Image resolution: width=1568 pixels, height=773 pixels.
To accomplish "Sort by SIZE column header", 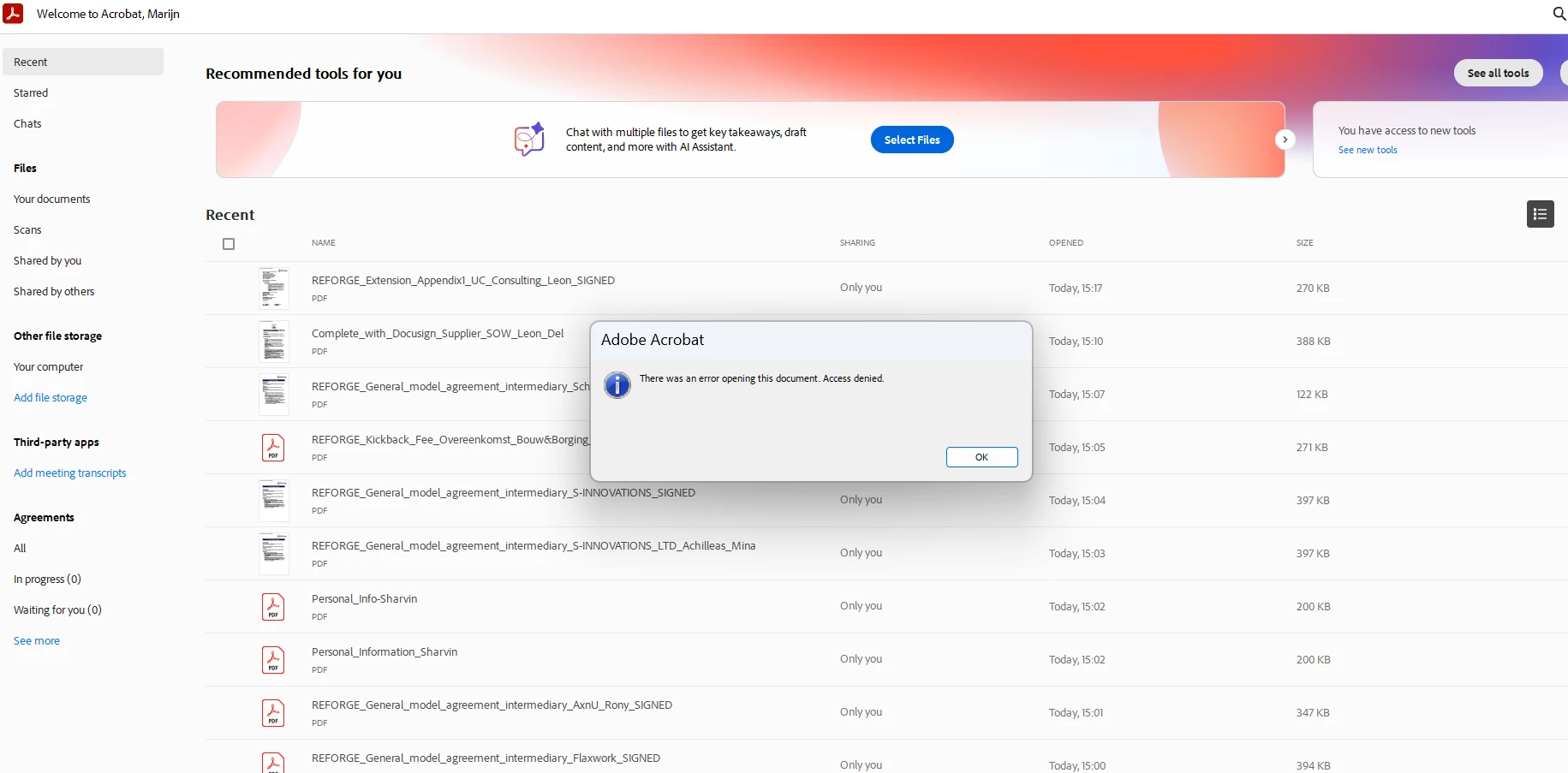I will (x=1304, y=243).
